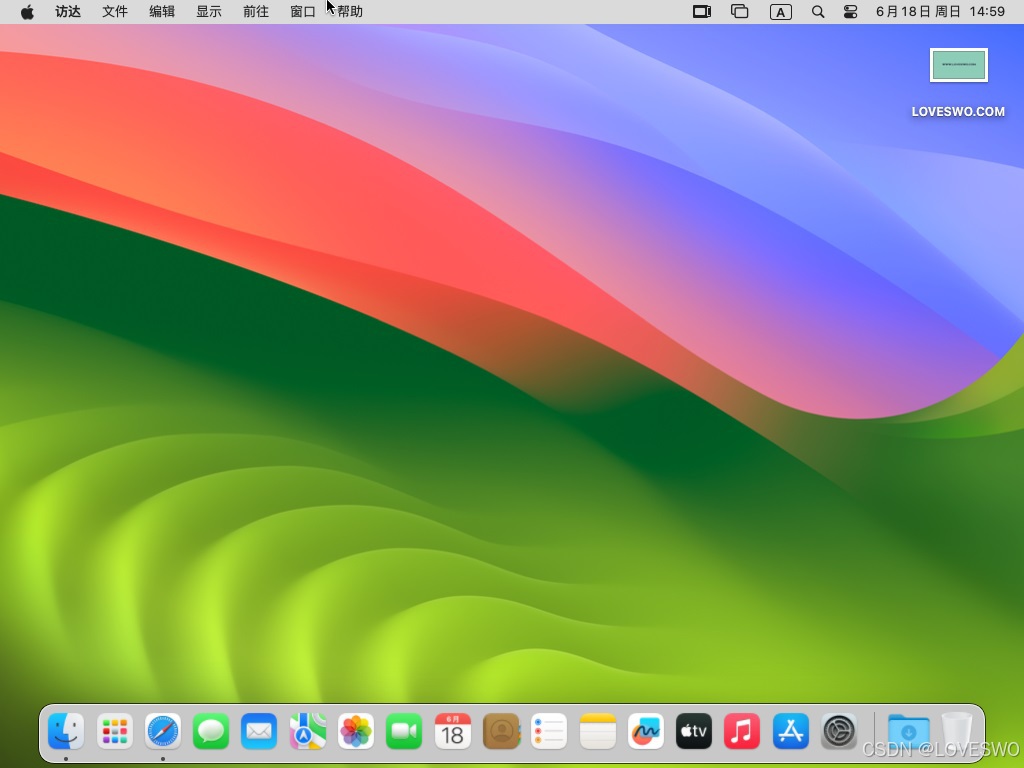The width and height of the screenshot is (1024, 768).
Task: Select the LOVESWO.COM file name label
Action: tap(958, 112)
